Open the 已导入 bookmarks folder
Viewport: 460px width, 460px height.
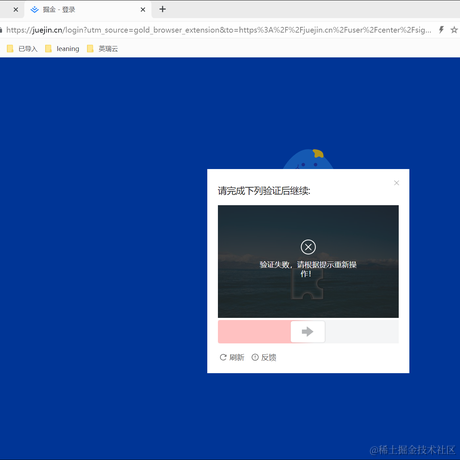click(x=22, y=49)
